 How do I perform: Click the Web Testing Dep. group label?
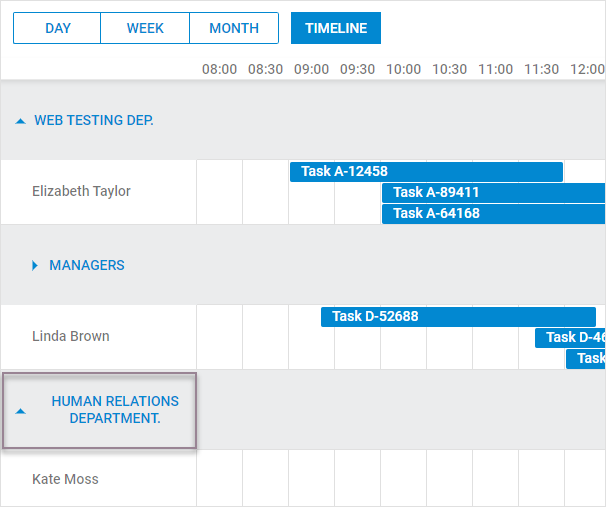pos(94,121)
